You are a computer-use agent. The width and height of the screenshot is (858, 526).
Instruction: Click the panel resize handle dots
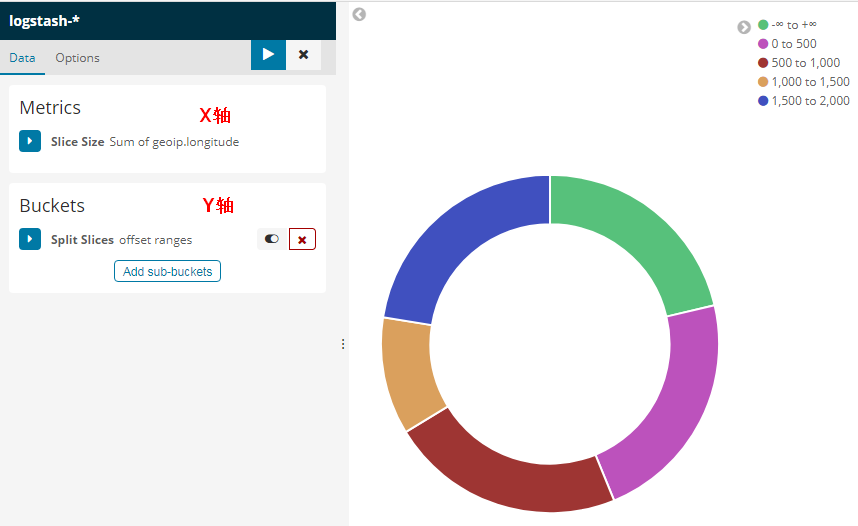tap(343, 344)
